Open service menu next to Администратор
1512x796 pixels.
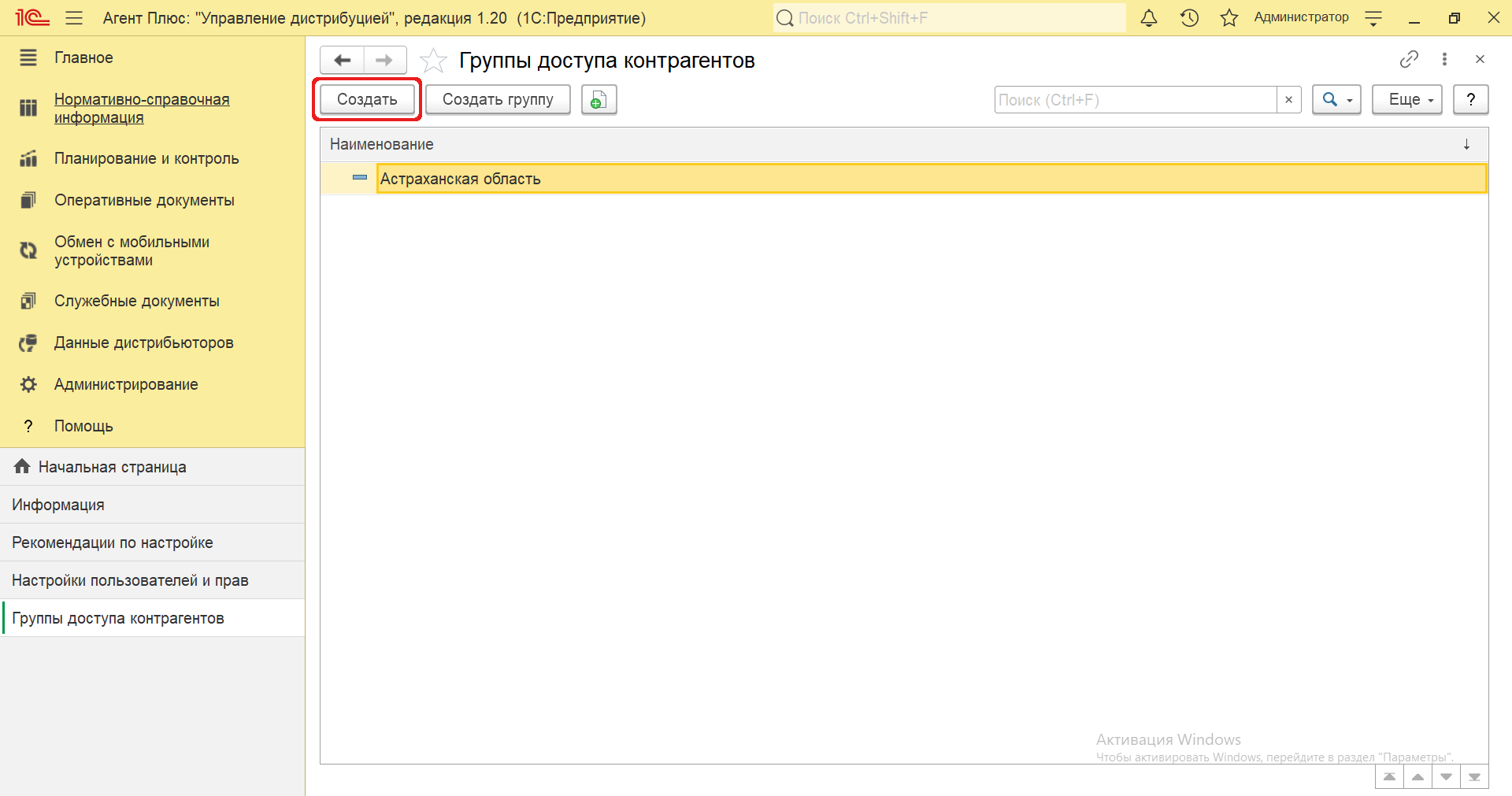1373,18
